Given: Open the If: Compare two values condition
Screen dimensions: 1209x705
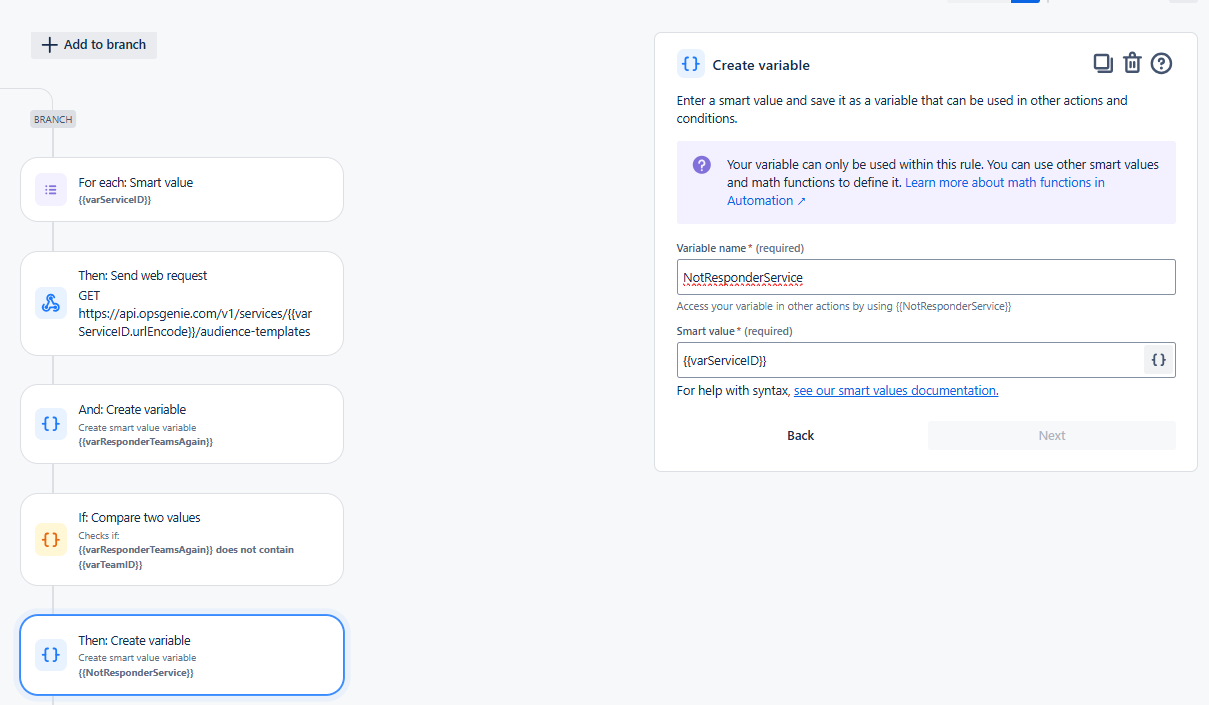Looking at the screenshot, I should pyautogui.click(x=182, y=539).
